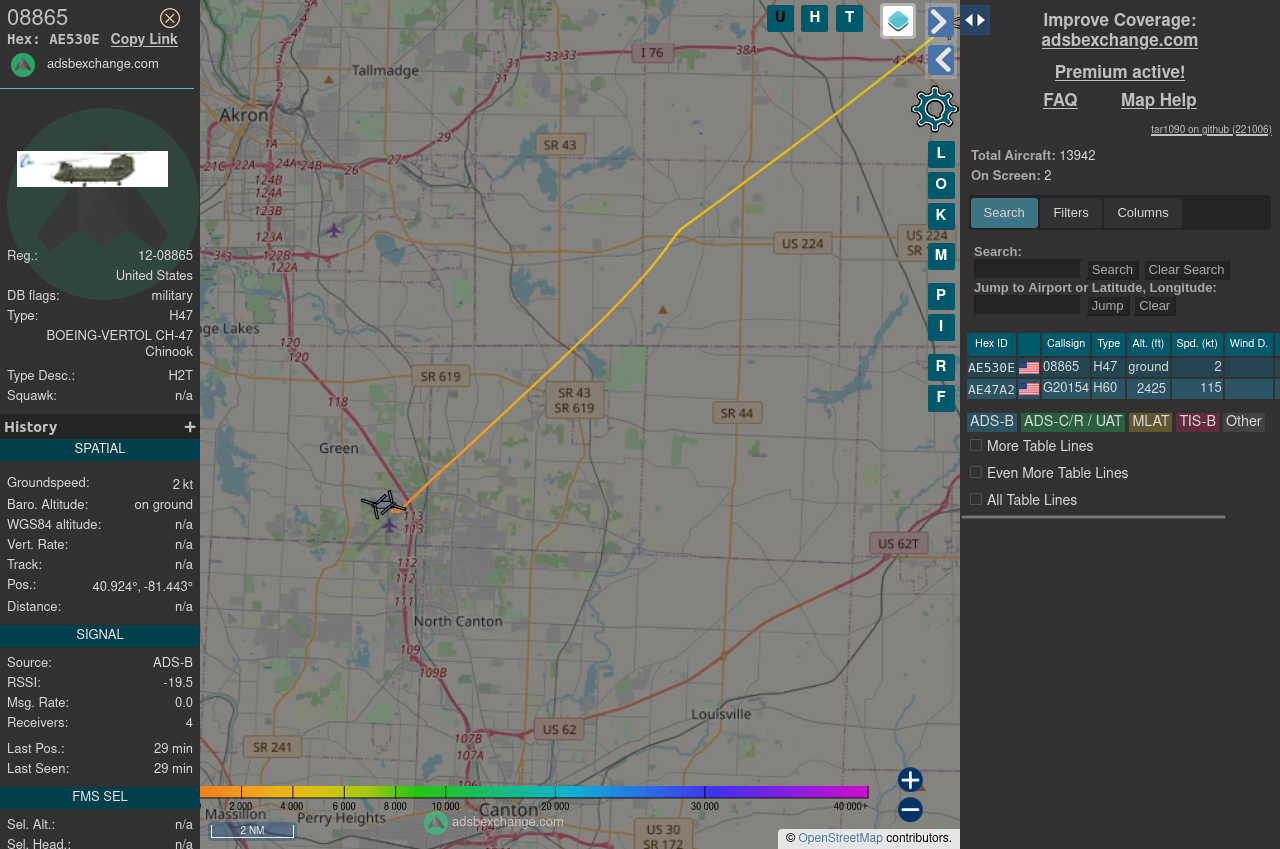Click the Clear Search button
Viewport: 1280px width, 849px height.
[x=1186, y=270]
